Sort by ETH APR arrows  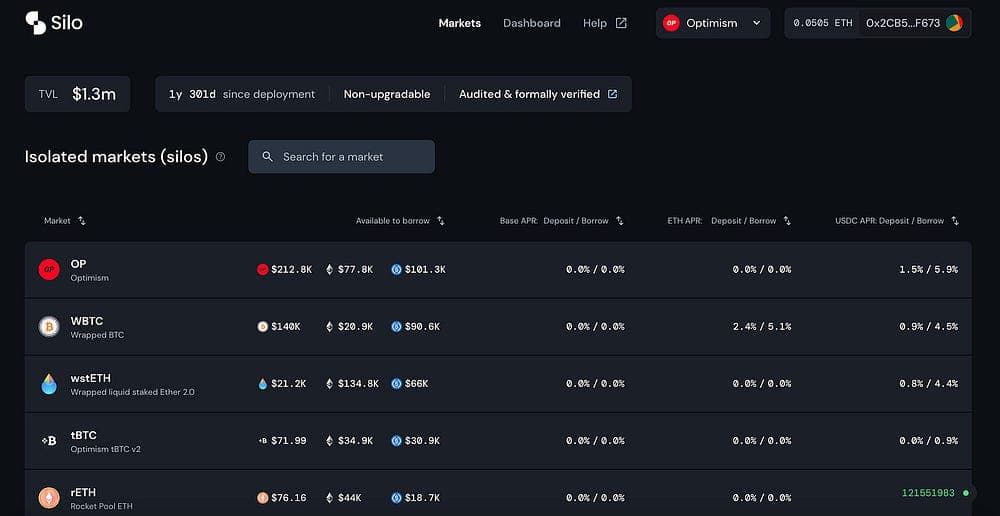(787, 221)
